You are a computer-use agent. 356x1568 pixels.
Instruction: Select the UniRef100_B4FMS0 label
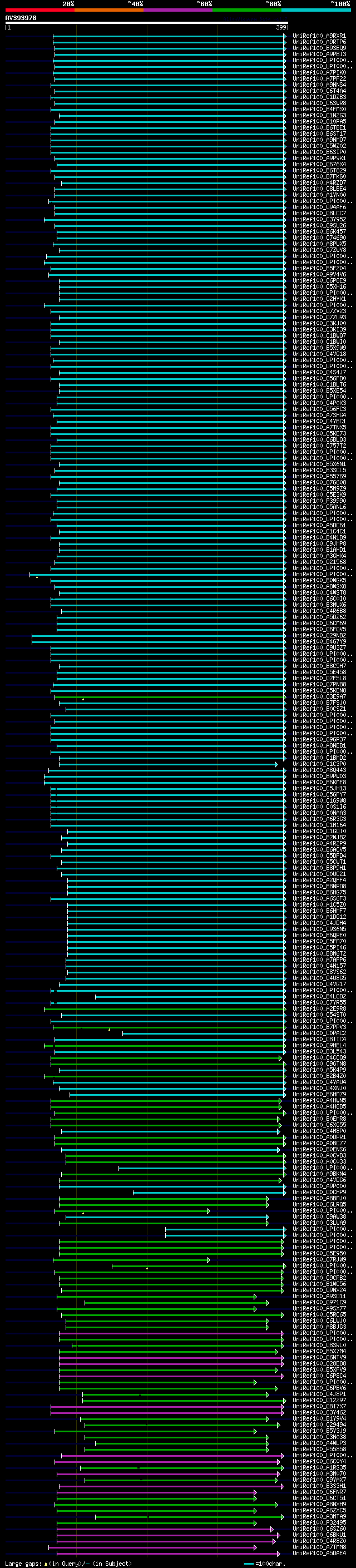(x=319, y=109)
